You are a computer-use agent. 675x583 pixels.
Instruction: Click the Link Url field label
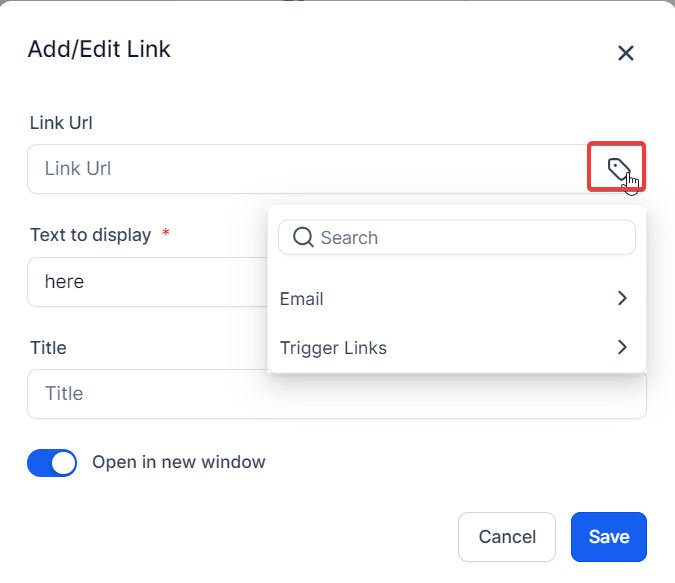tap(61, 123)
